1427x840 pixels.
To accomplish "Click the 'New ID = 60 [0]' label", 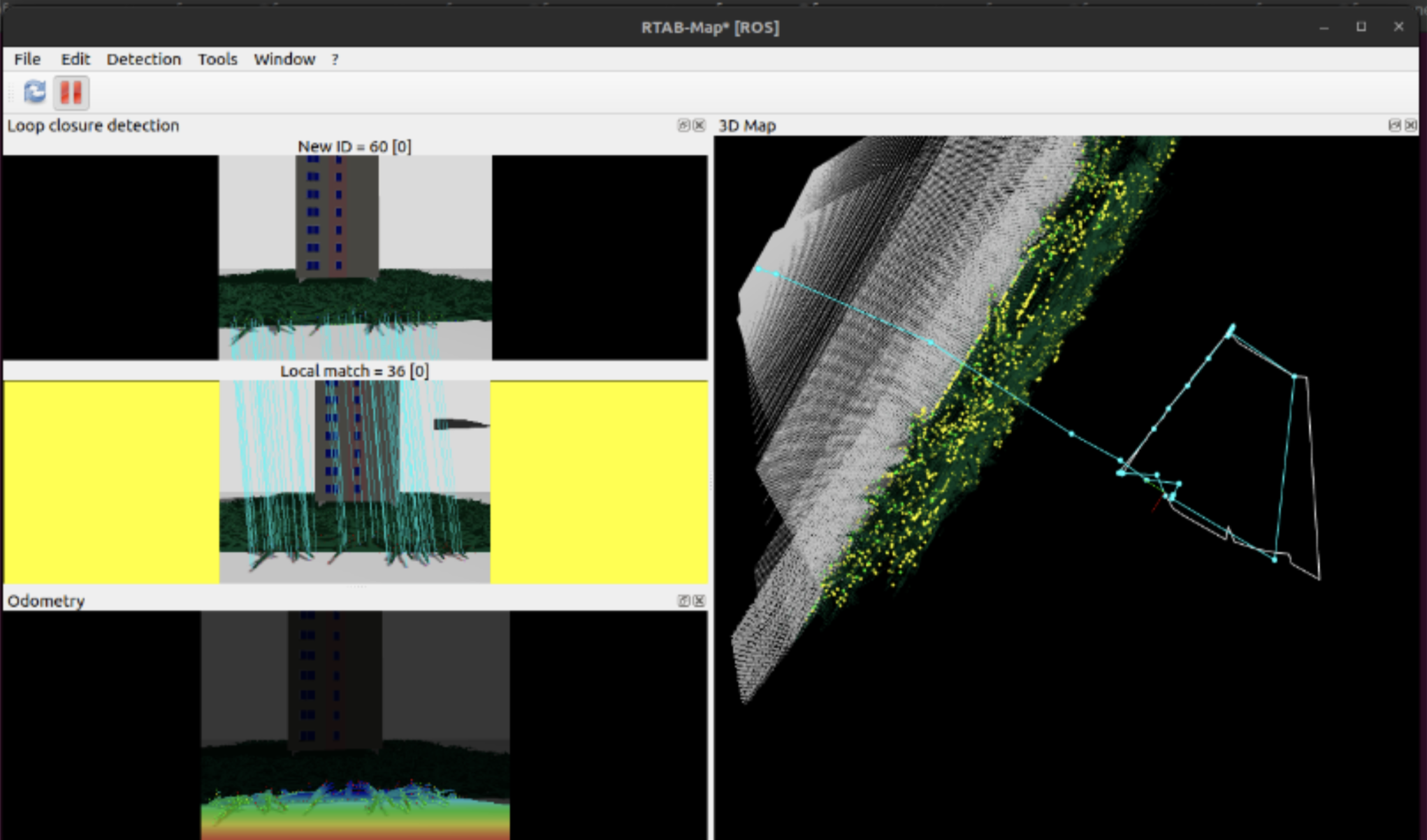I will [354, 146].
